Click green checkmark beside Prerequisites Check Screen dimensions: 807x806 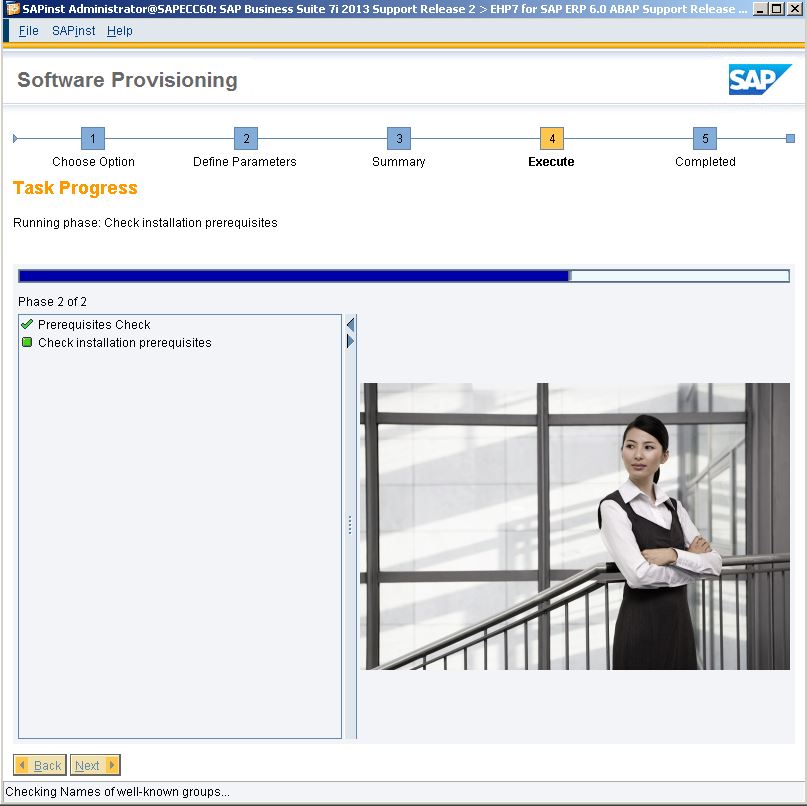[x=27, y=324]
